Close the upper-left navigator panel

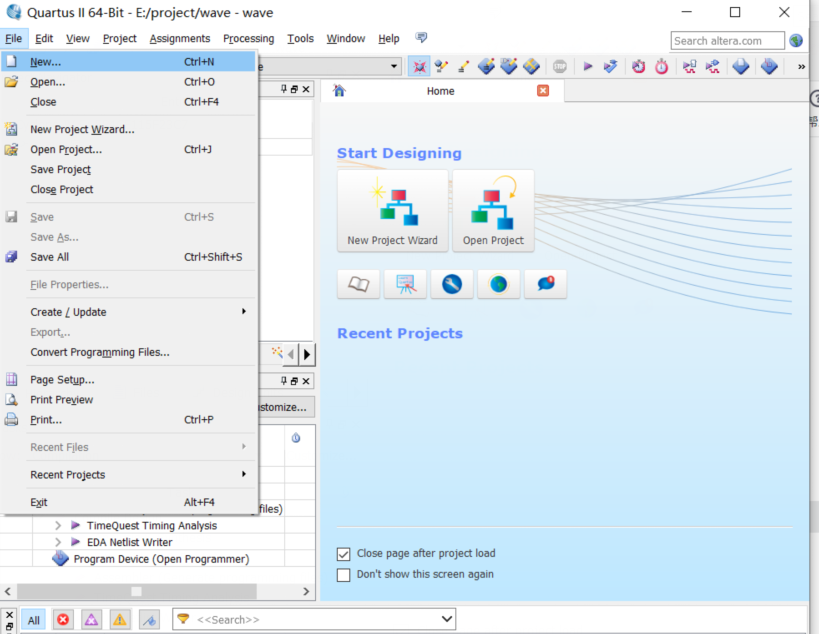pyautogui.click(x=306, y=89)
